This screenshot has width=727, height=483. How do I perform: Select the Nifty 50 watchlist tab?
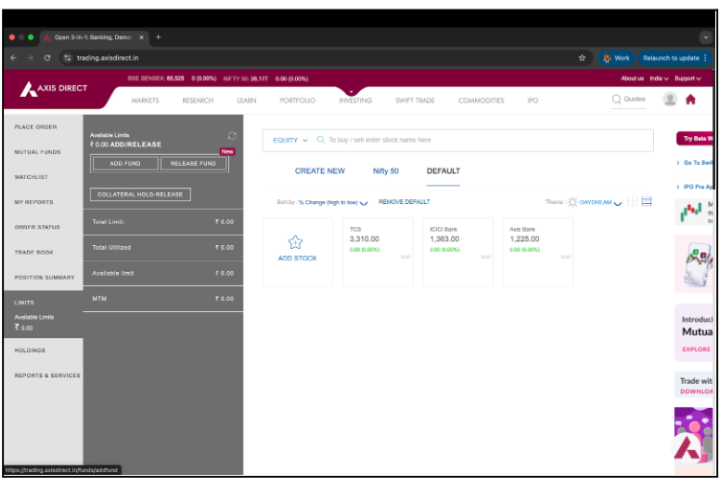pyautogui.click(x=386, y=171)
